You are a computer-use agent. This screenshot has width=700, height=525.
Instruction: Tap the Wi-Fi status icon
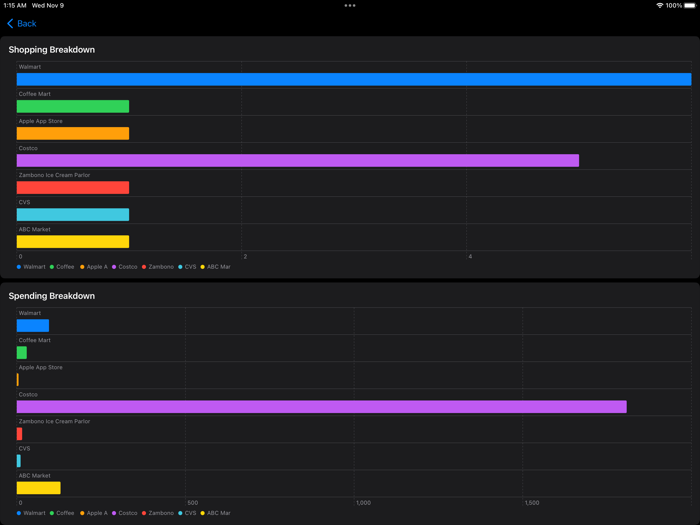coord(659,6)
